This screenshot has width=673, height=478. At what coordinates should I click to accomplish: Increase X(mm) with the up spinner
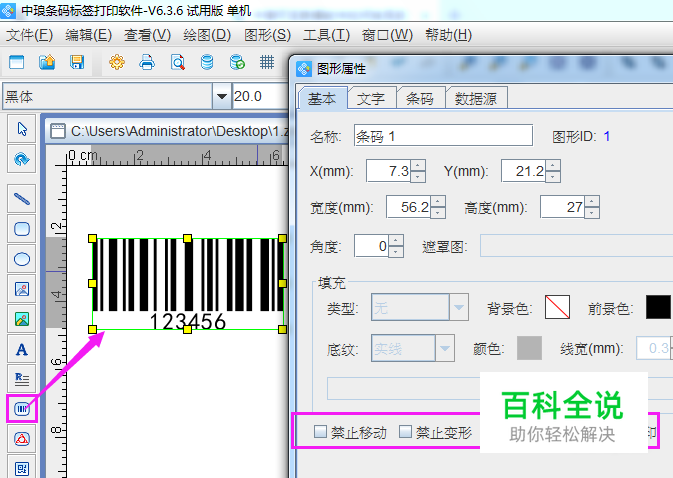click(418, 165)
